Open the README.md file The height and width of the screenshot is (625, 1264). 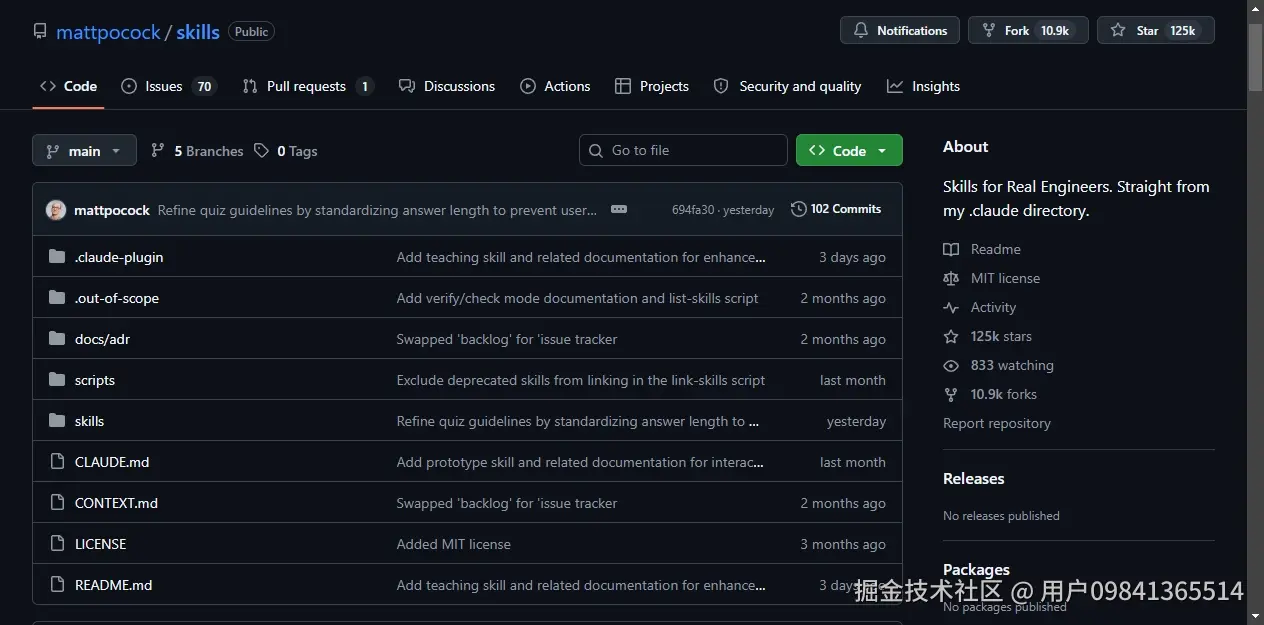point(113,585)
